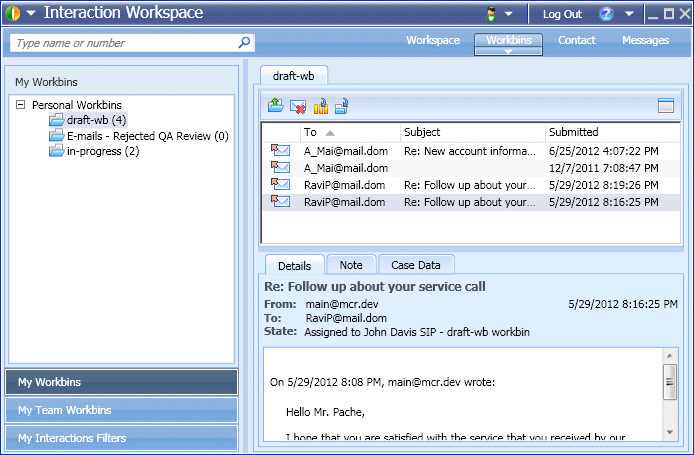Click the agent status person icon
694x455 pixels.
pos(492,14)
